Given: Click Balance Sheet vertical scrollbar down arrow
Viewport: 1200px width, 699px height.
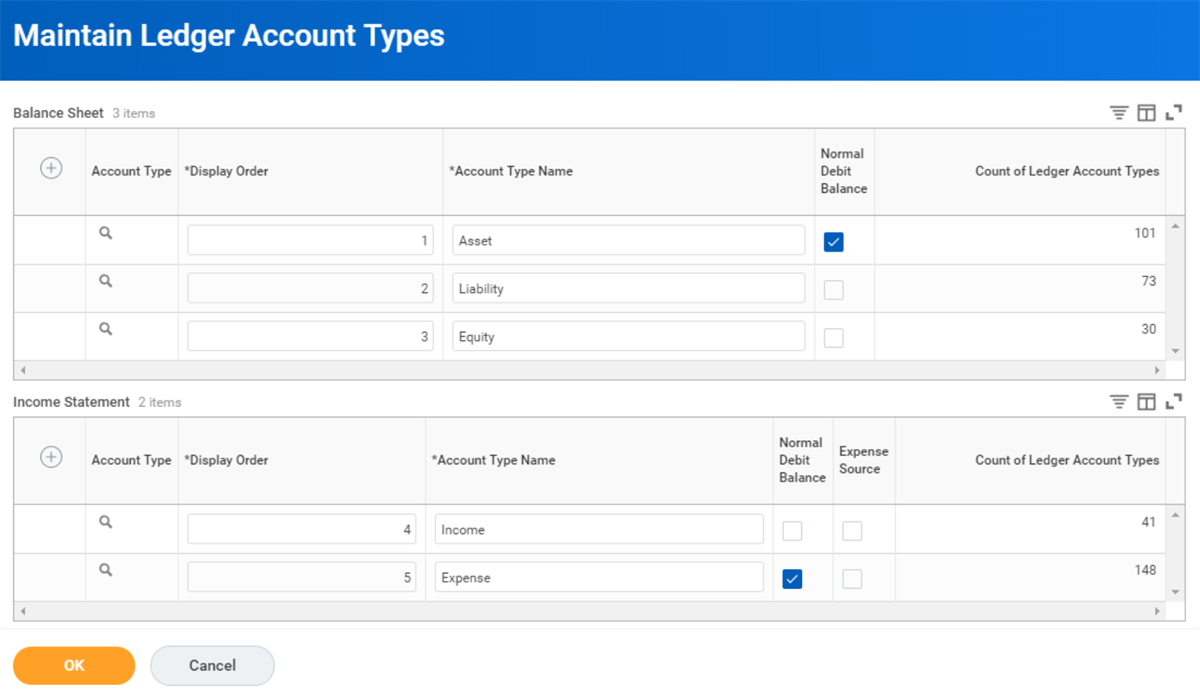Looking at the screenshot, I should click(x=1176, y=351).
